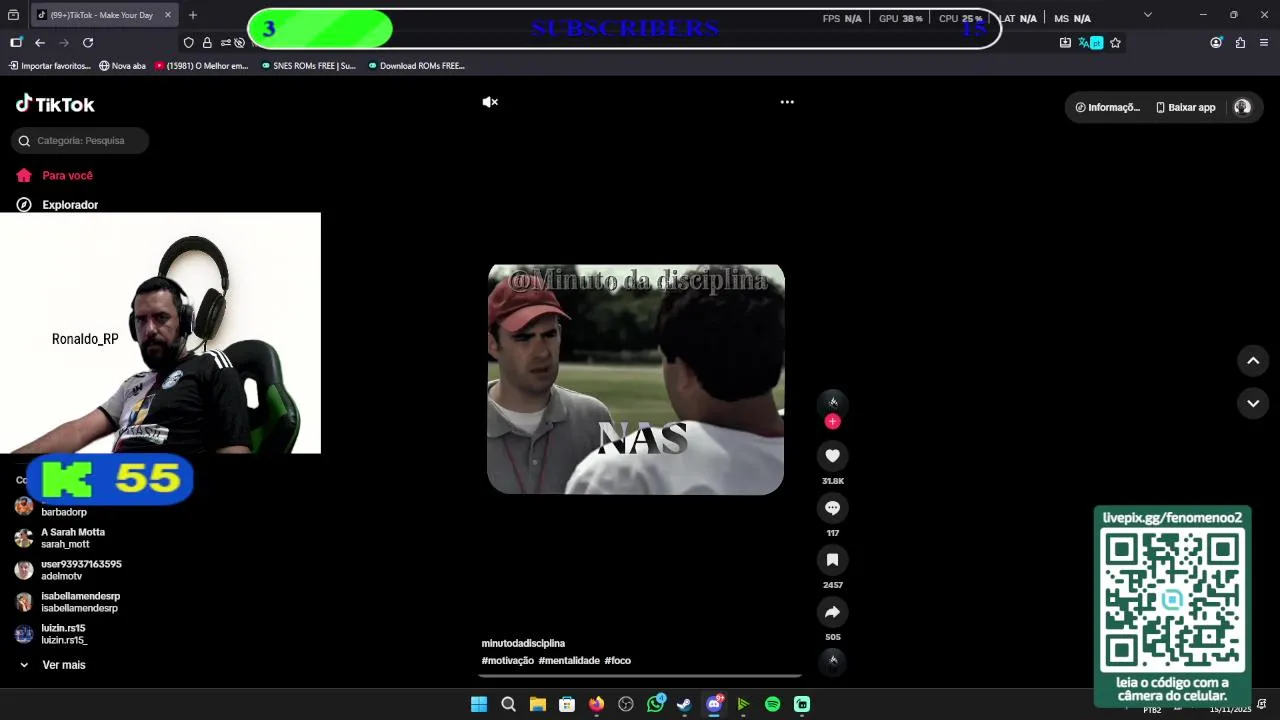Open the Explorador section
Viewport: 1280px width, 720px height.
pos(58,205)
